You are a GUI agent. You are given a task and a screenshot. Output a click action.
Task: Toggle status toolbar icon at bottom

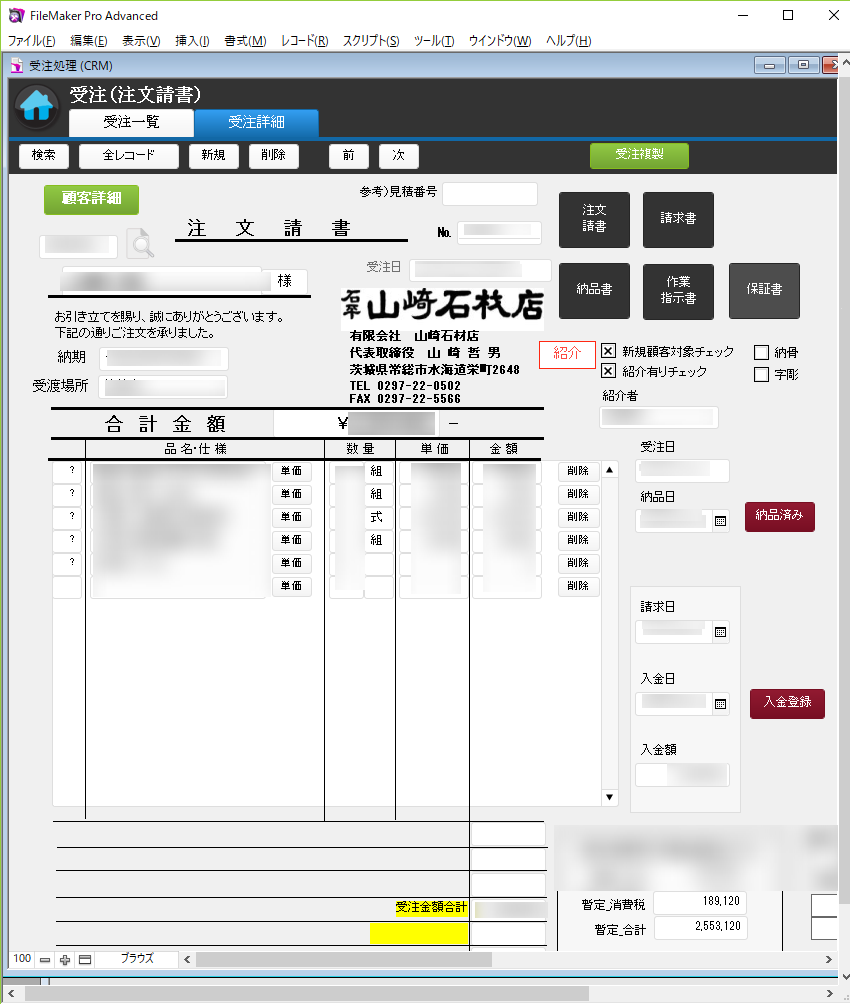click(x=85, y=959)
